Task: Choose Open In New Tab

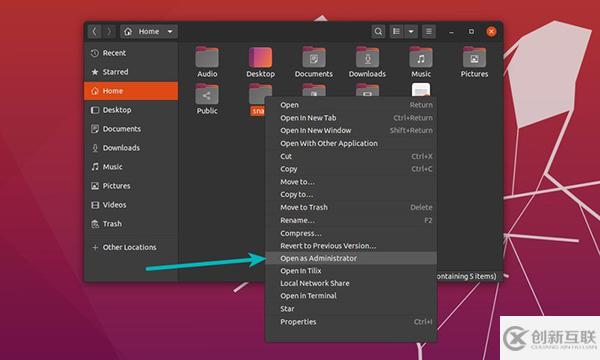Action: pyautogui.click(x=351, y=118)
